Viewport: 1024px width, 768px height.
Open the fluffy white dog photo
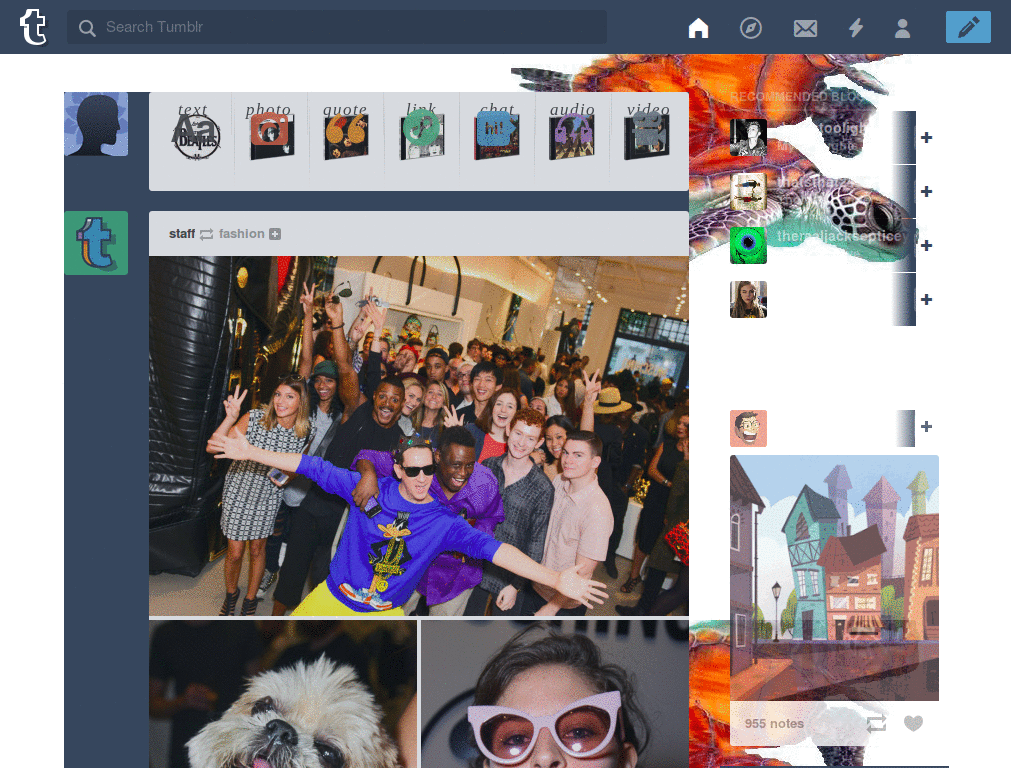click(x=283, y=694)
